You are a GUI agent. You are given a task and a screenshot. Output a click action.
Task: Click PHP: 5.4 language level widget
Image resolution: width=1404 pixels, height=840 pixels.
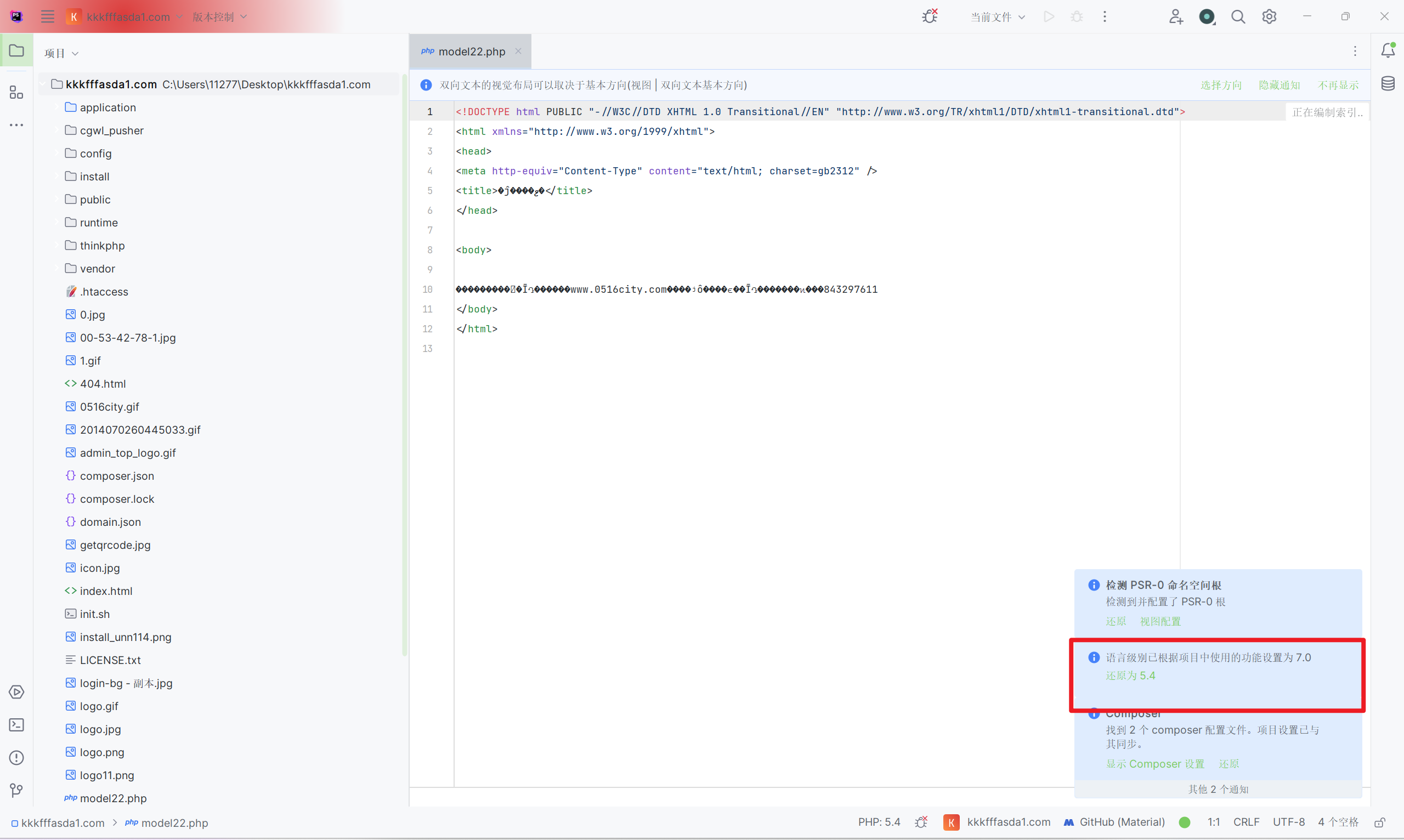(879, 822)
